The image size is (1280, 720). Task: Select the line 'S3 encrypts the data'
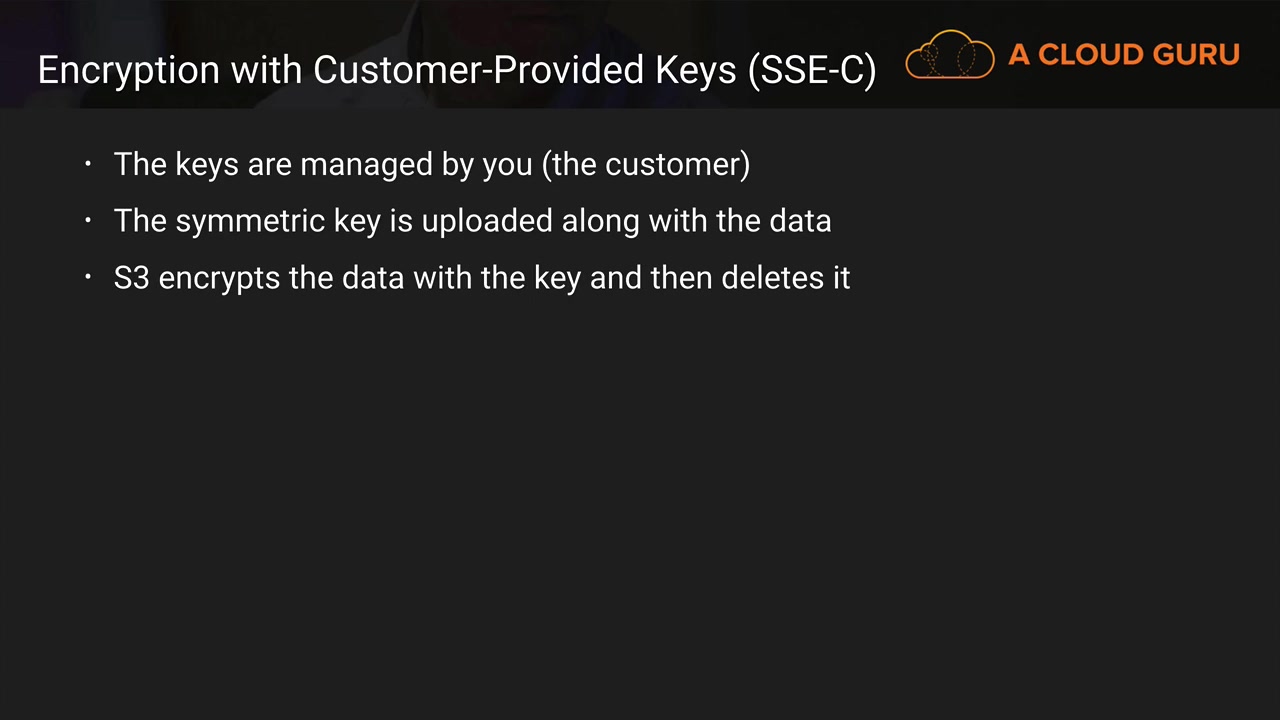tap(482, 278)
